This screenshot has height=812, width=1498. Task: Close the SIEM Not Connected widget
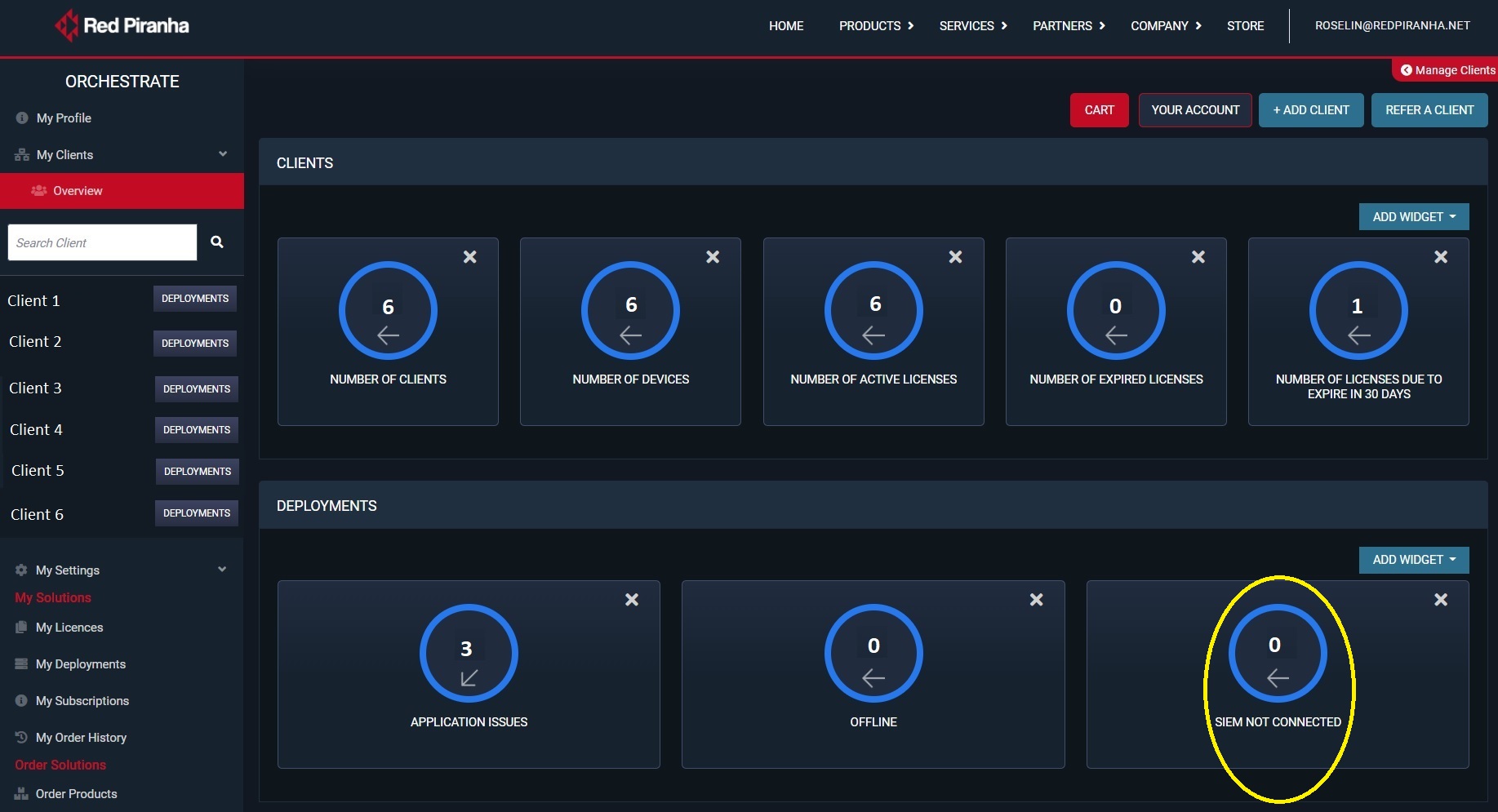[1441, 600]
